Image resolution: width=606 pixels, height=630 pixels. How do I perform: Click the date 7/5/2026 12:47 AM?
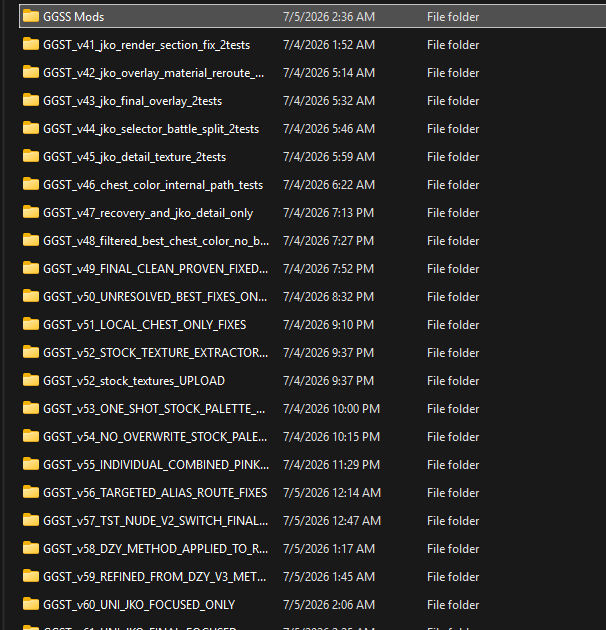pyautogui.click(x=332, y=521)
